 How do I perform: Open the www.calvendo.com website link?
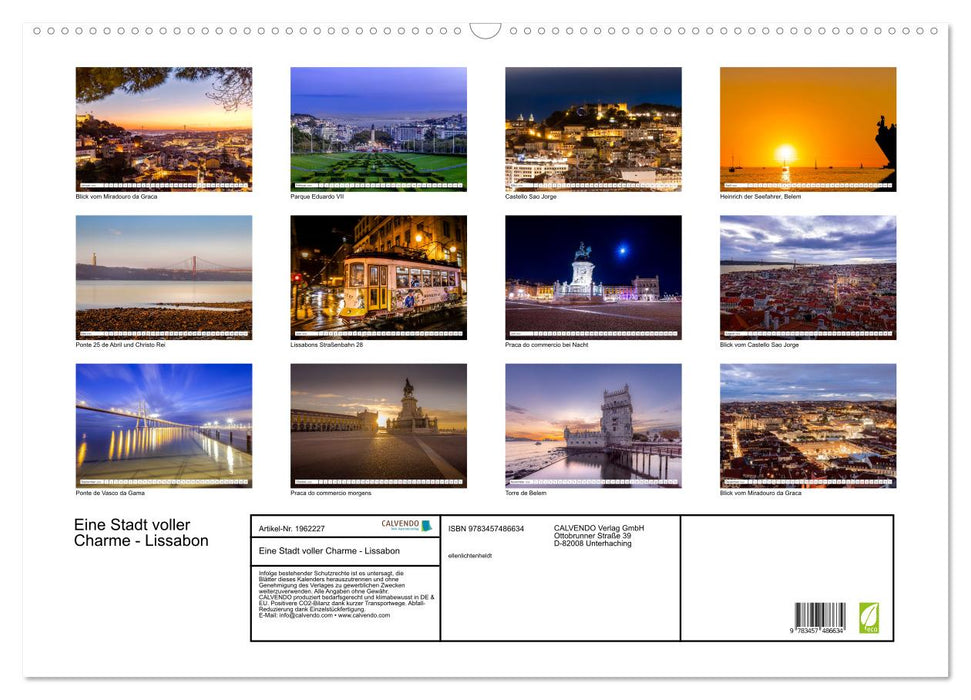coord(362,614)
